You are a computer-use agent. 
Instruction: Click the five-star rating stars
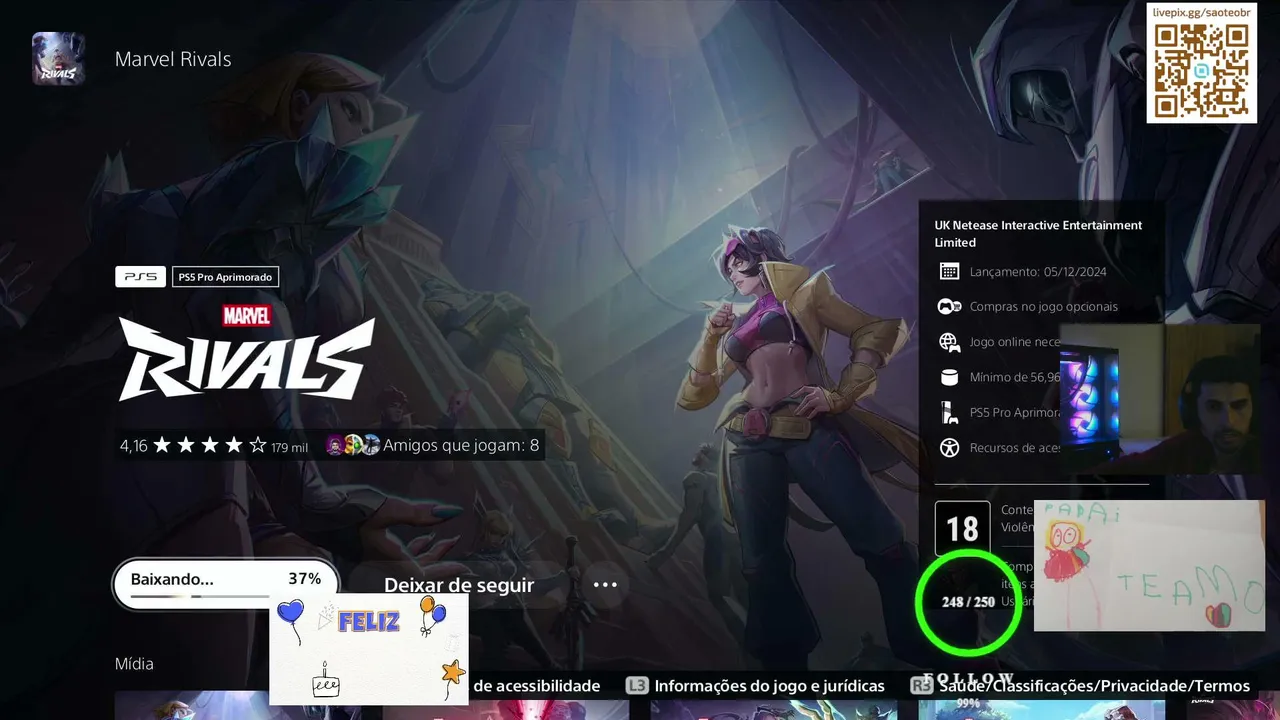209,446
